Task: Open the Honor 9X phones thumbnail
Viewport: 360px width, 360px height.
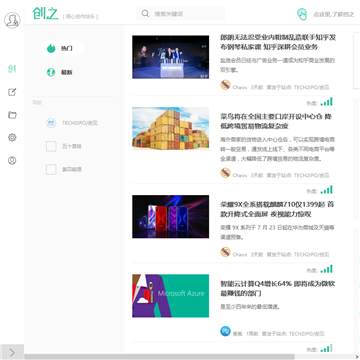Action: click(x=171, y=217)
